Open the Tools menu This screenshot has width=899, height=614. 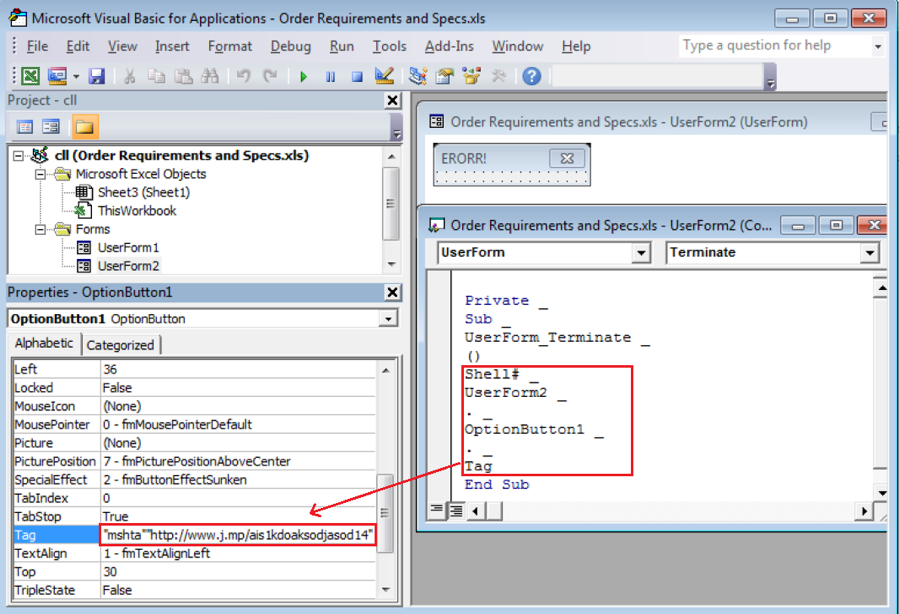389,46
